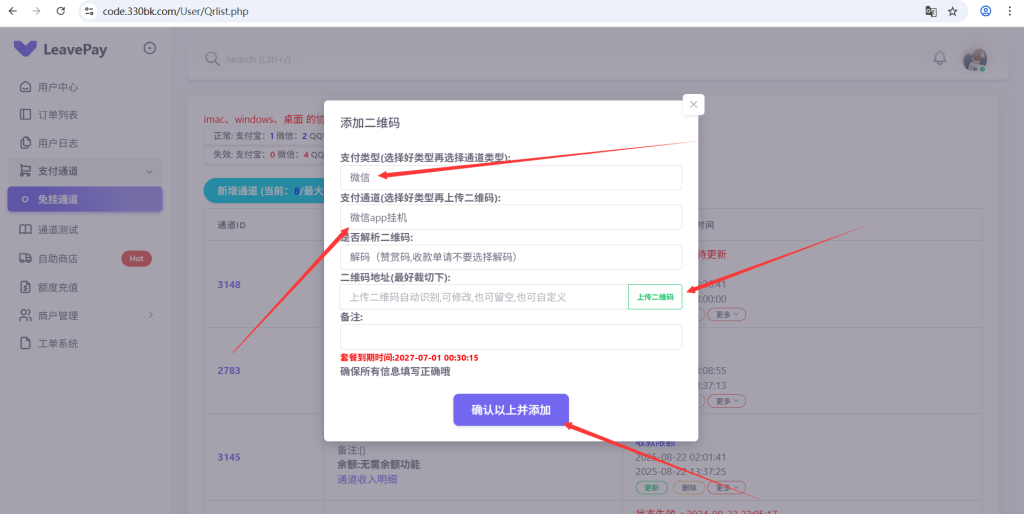Open 更多 dropdown in row 3148

click(x=727, y=314)
